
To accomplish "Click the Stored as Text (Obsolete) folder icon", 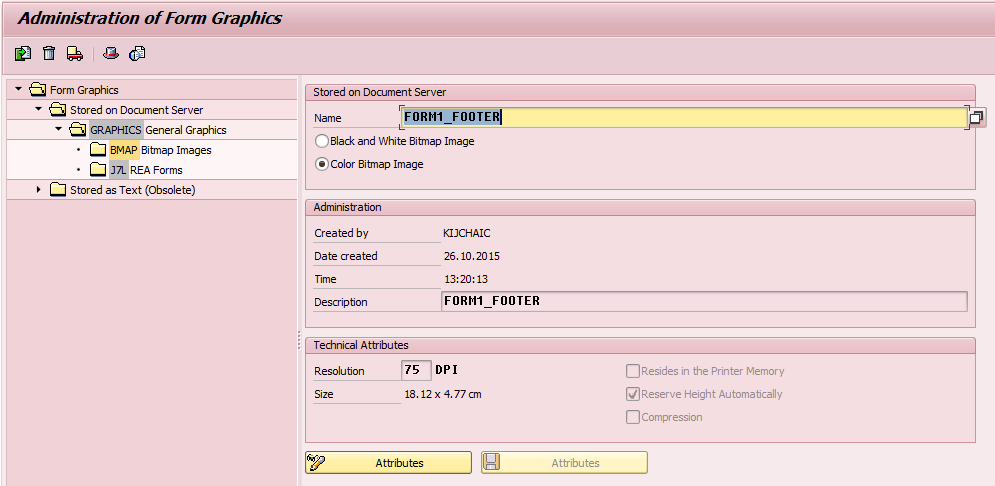I will [x=58, y=190].
